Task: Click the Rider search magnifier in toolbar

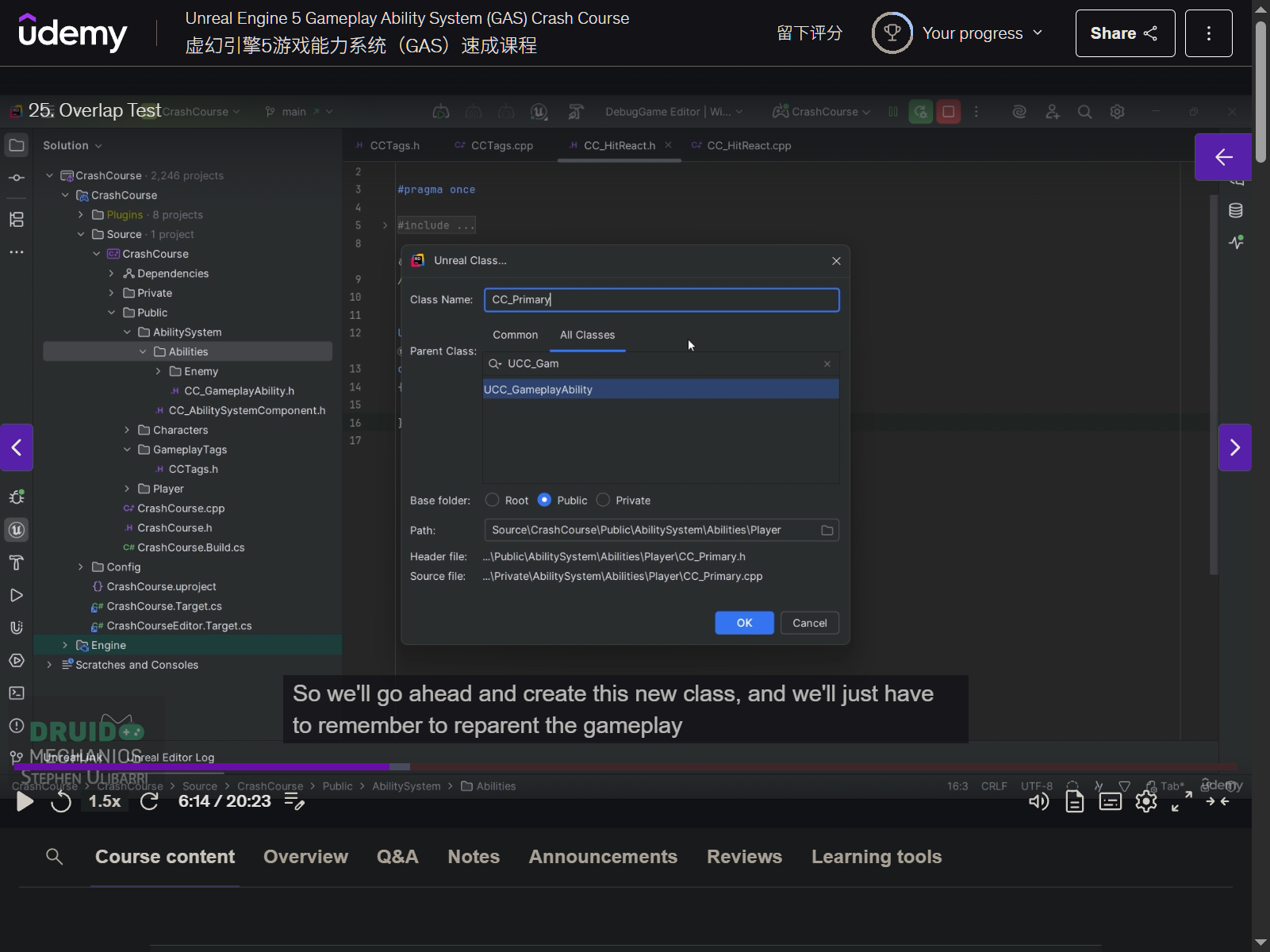Action: click(x=1084, y=112)
